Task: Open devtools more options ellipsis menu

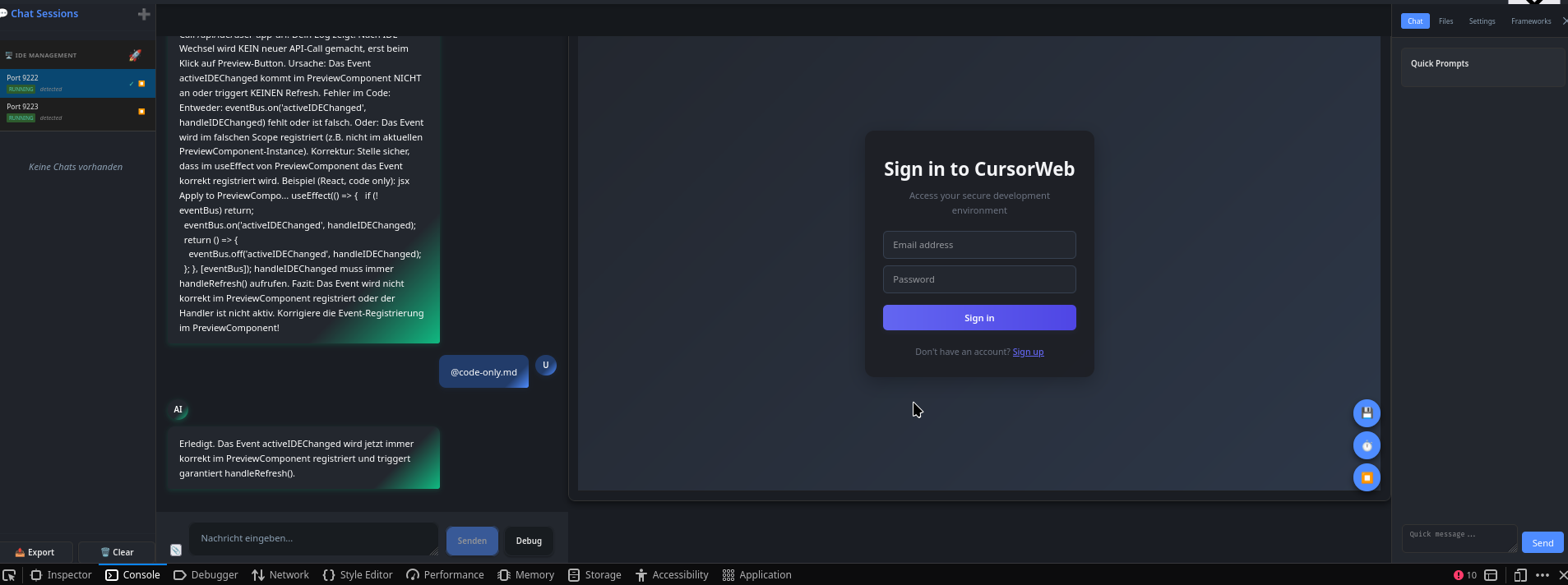Action: pyautogui.click(x=1543, y=575)
